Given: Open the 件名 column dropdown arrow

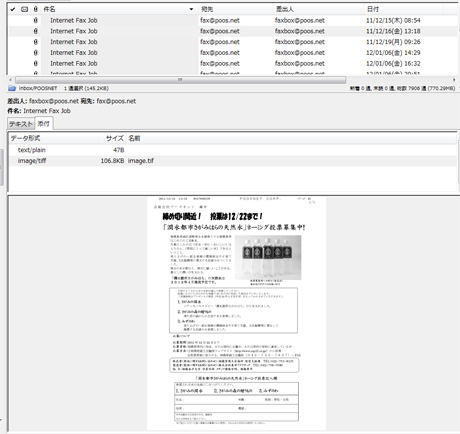Looking at the screenshot, I should tap(191, 9).
